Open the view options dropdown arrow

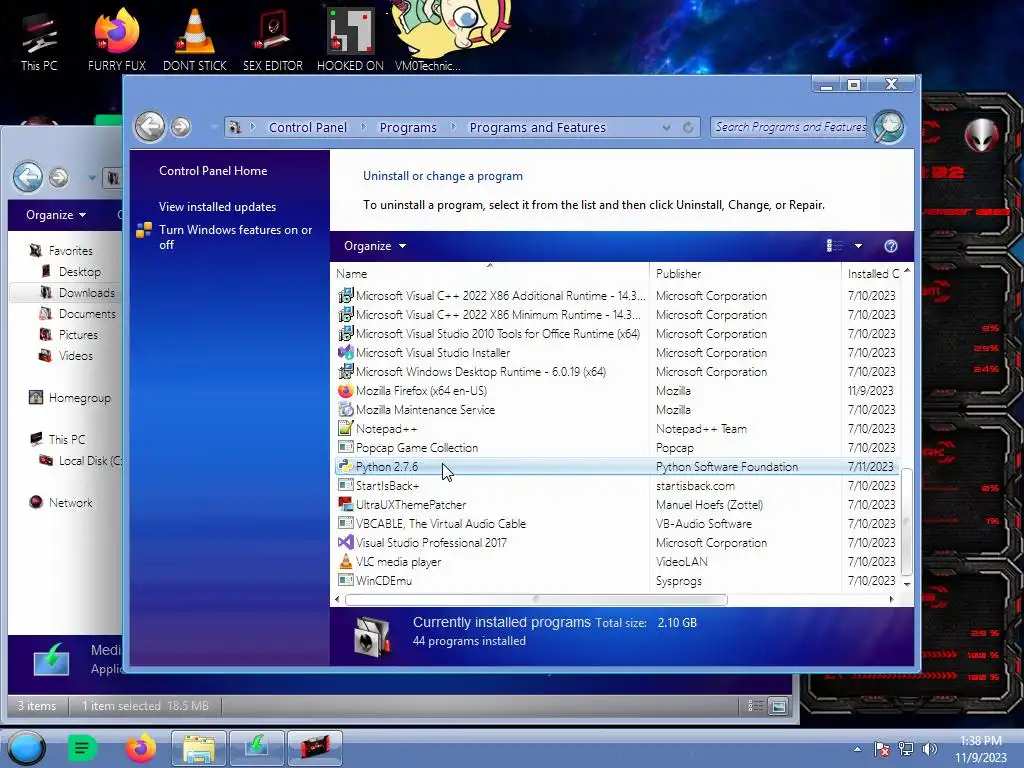click(x=858, y=246)
